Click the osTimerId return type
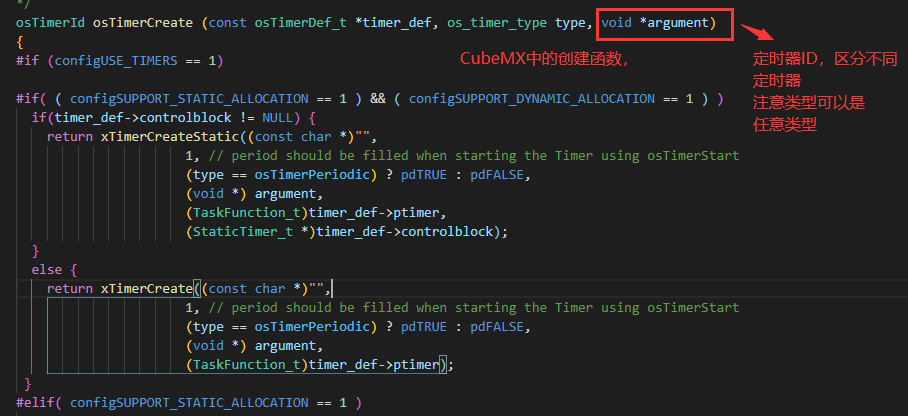The width and height of the screenshot is (908, 416). [50, 23]
